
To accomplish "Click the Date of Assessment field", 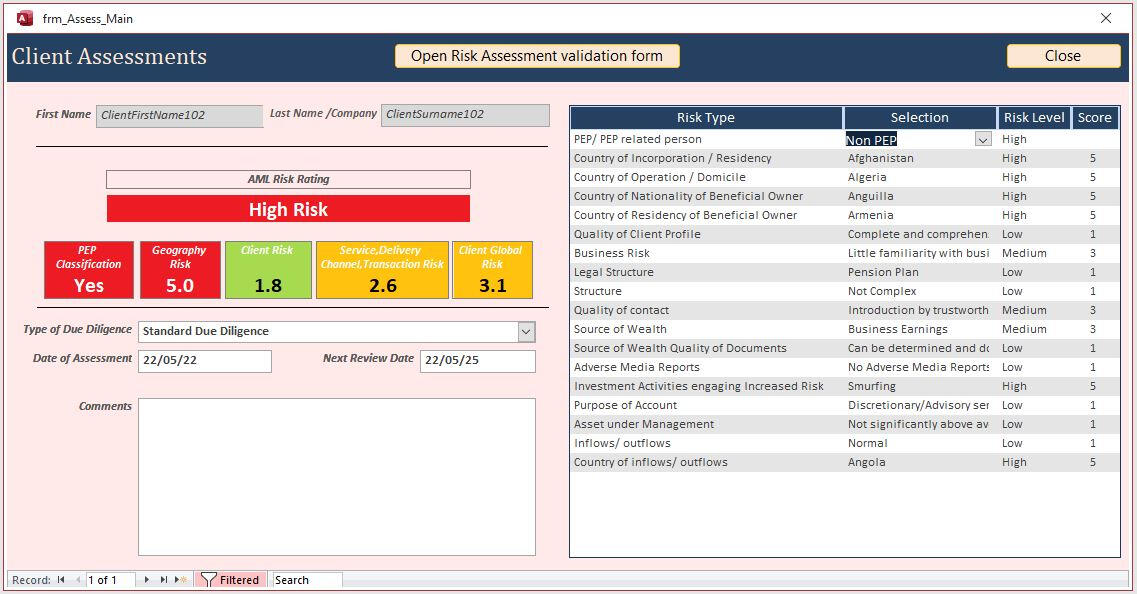I will [x=205, y=361].
